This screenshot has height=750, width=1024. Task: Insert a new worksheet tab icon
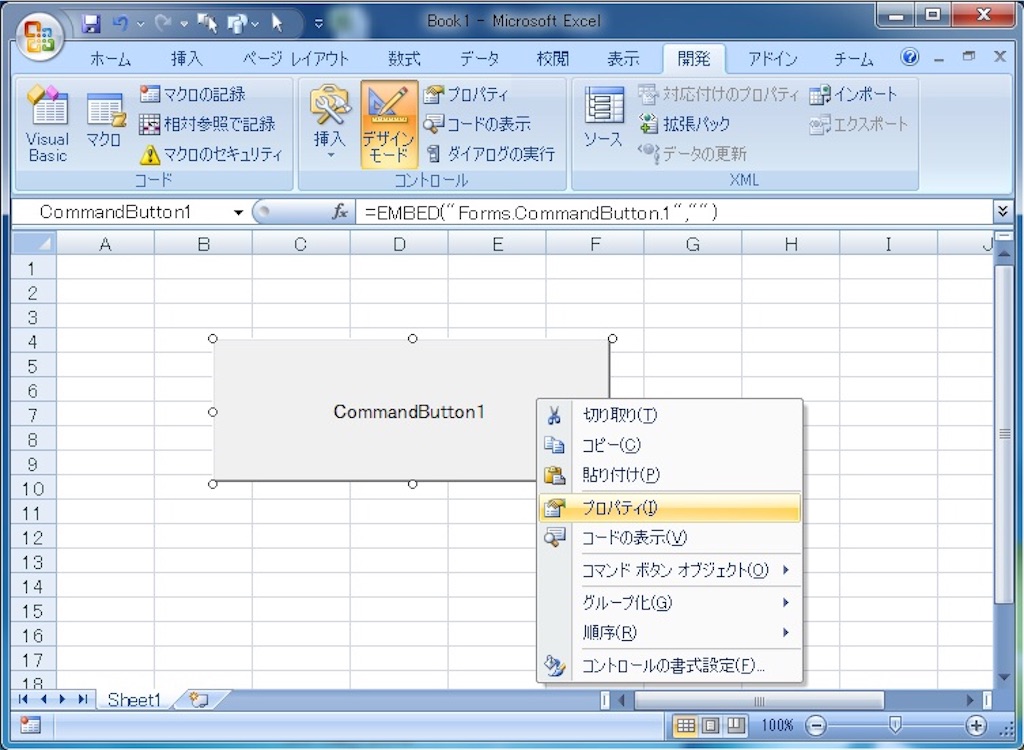pyautogui.click(x=200, y=700)
